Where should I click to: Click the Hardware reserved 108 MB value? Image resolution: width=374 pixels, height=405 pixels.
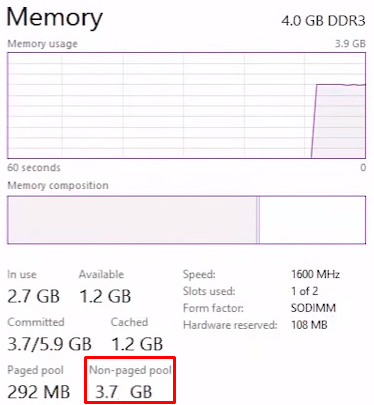click(x=309, y=325)
